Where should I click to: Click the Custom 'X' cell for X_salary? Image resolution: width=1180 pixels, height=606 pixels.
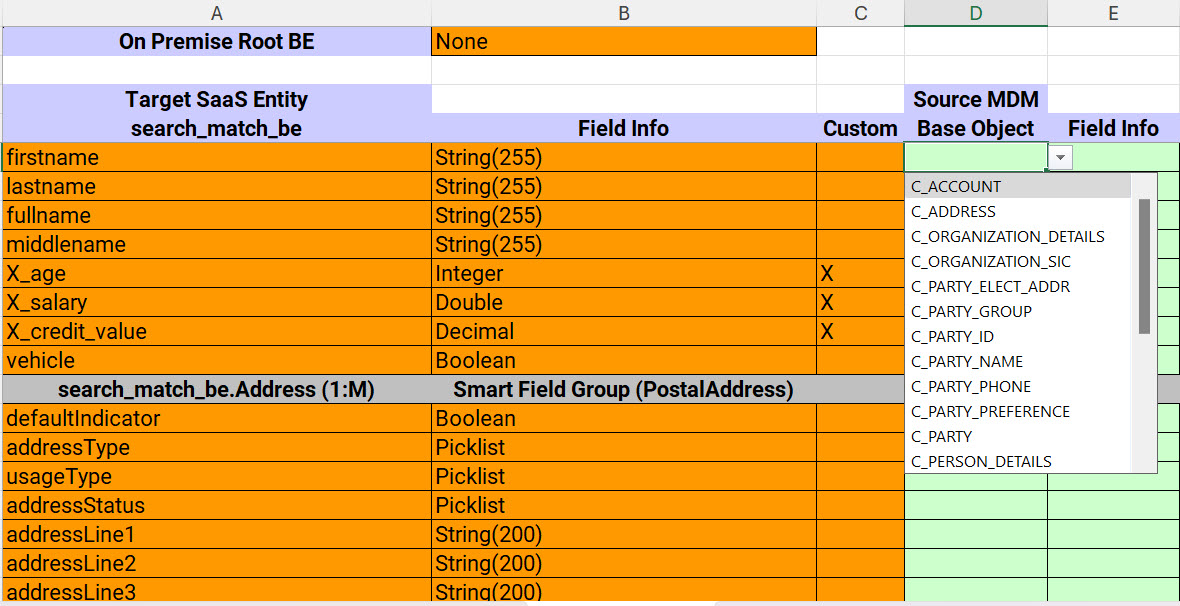coord(861,303)
